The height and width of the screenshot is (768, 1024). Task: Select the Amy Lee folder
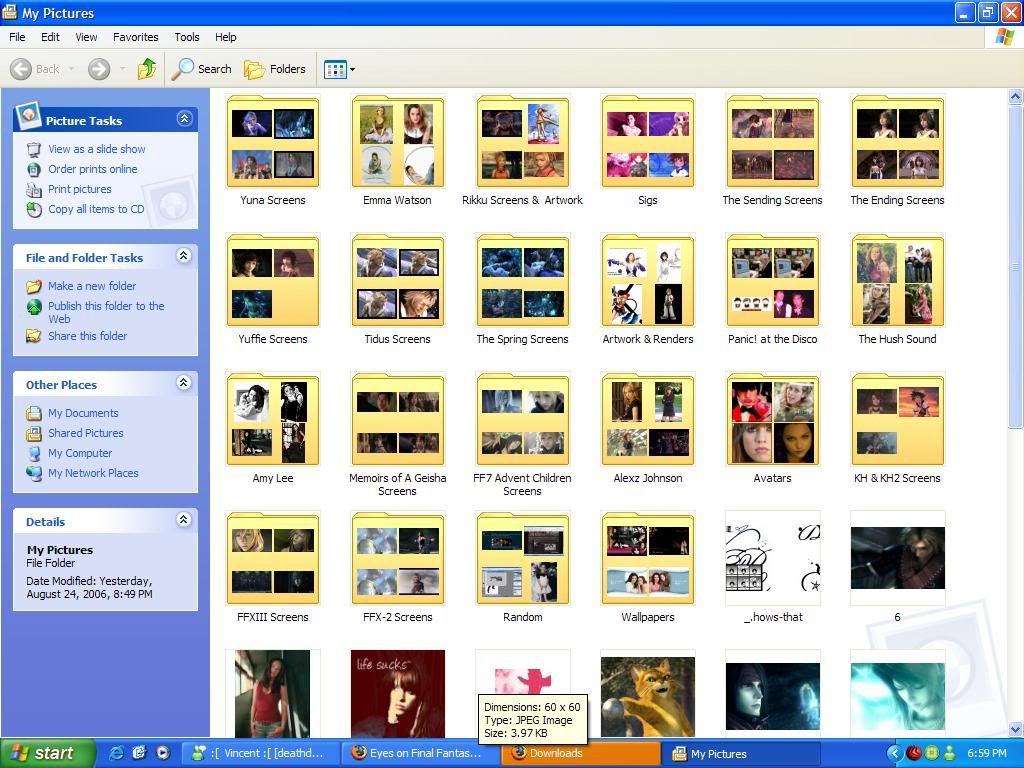pos(273,419)
